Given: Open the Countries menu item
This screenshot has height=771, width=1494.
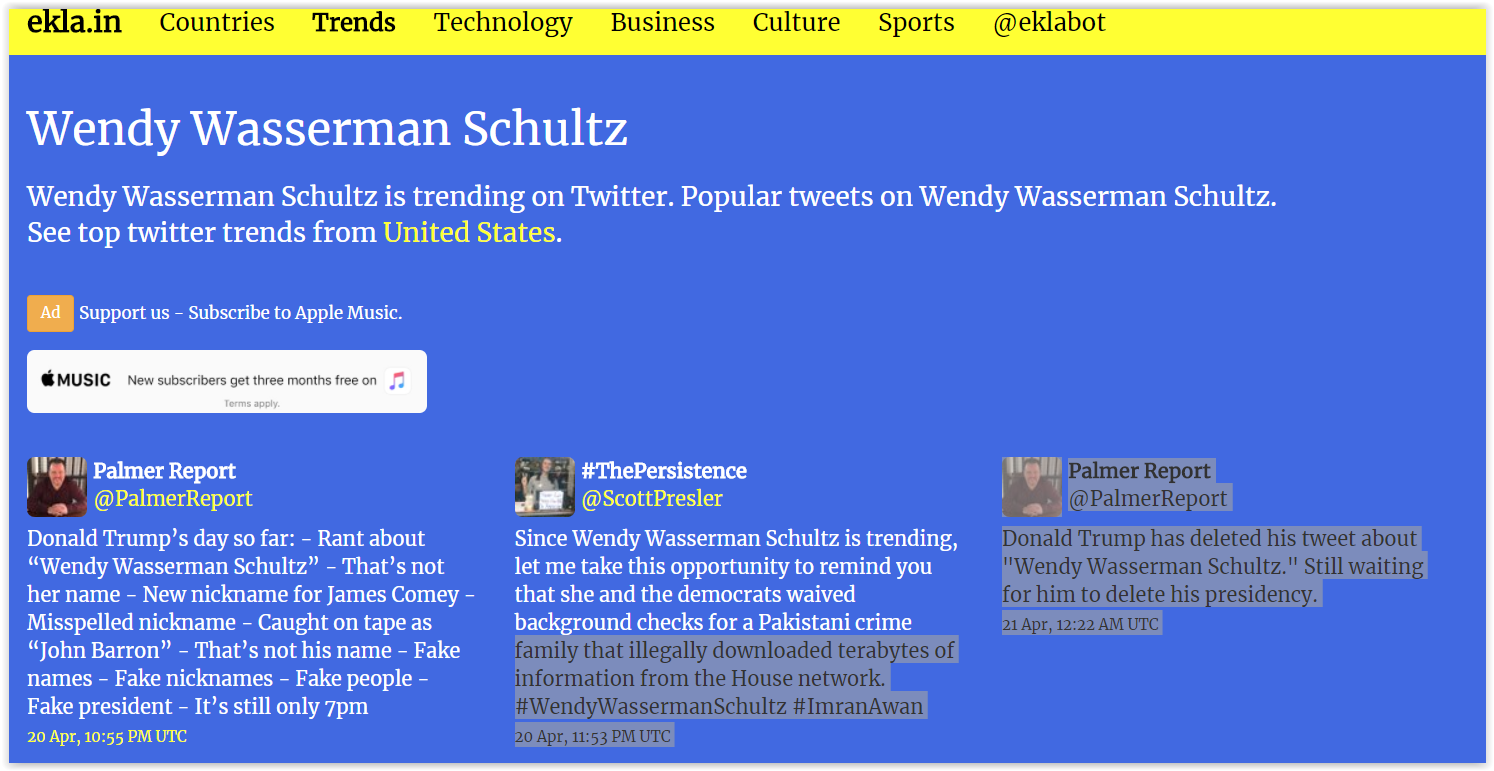Looking at the screenshot, I should 217,22.
